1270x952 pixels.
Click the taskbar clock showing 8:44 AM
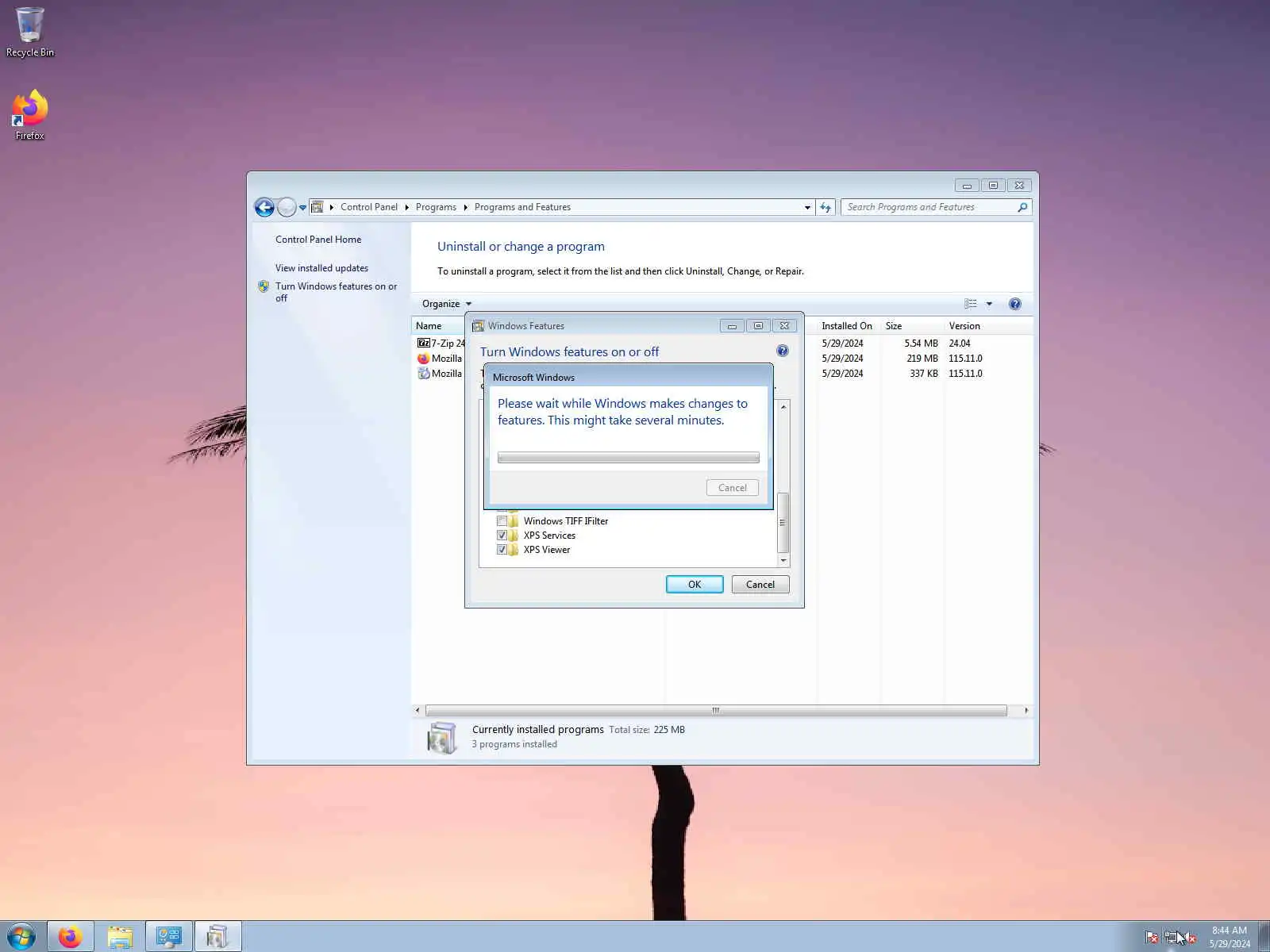click(x=1230, y=937)
